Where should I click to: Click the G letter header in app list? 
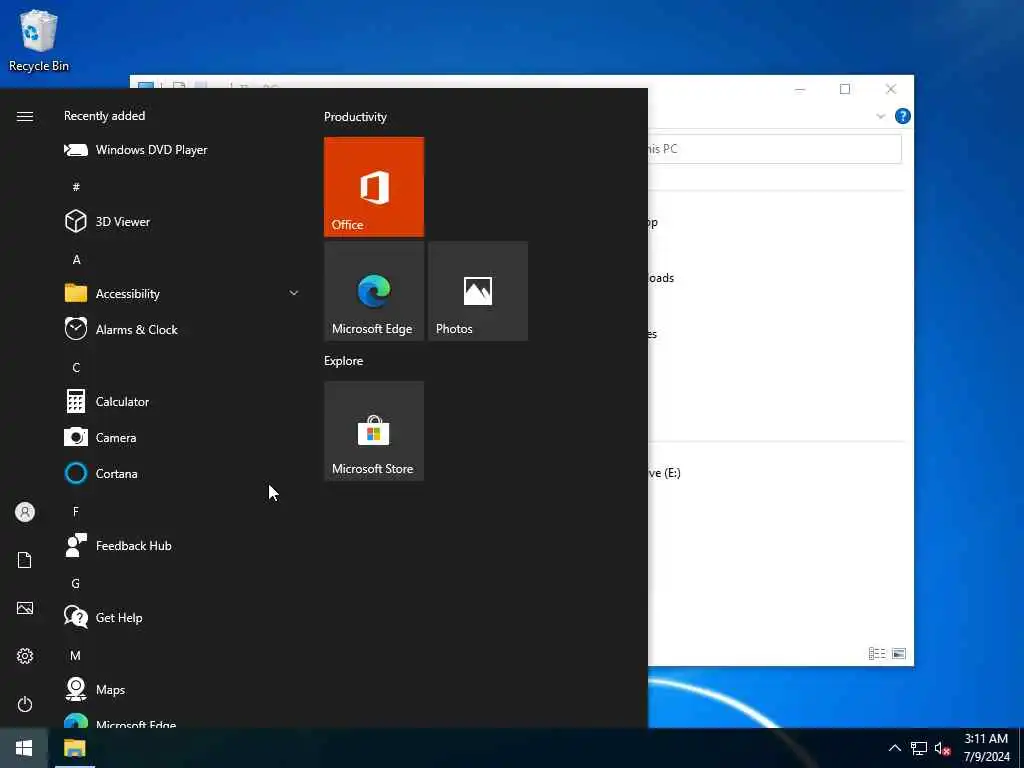(76, 583)
